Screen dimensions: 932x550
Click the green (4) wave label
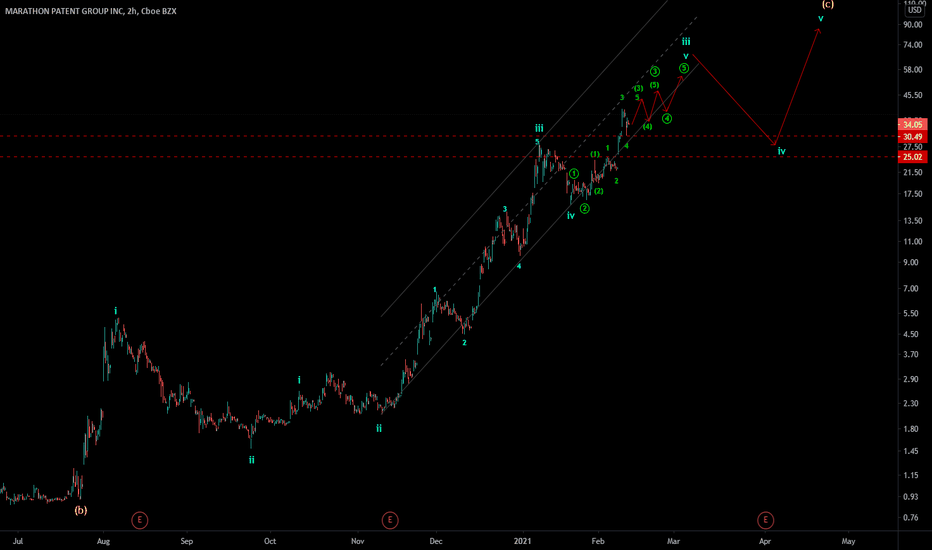[x=647, y=126]
